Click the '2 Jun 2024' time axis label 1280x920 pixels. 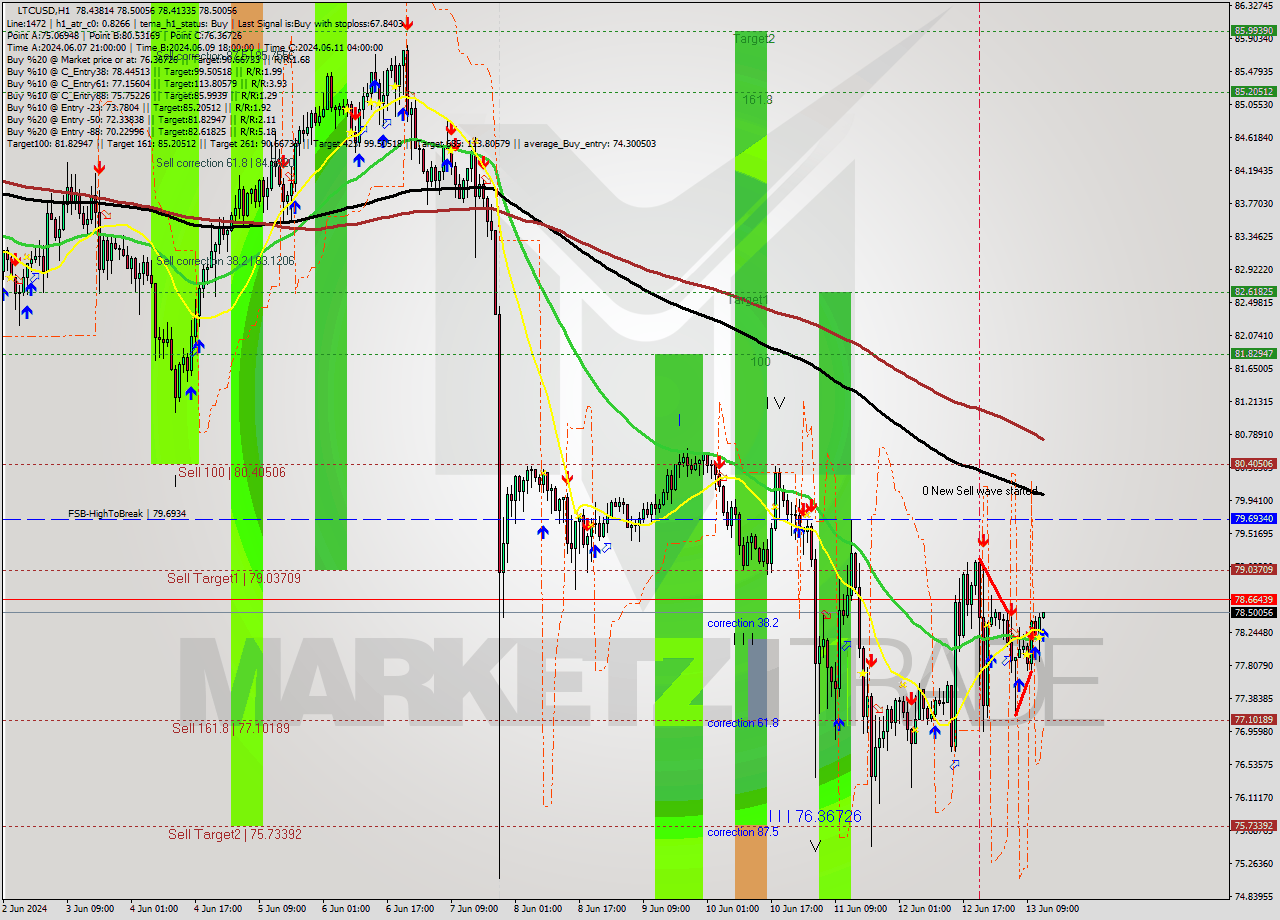(x=25, y=909)
